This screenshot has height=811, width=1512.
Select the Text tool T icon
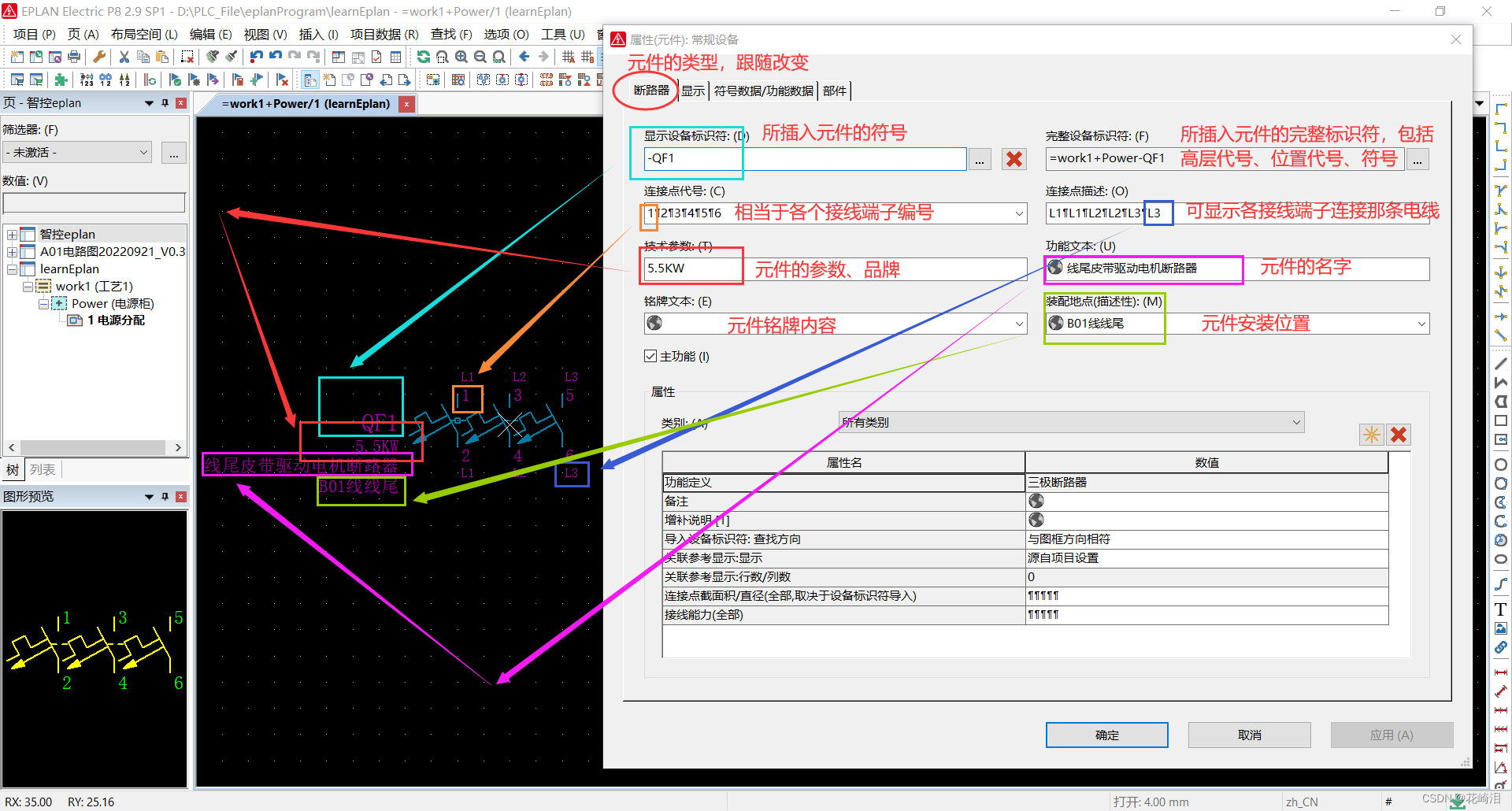1501,609
